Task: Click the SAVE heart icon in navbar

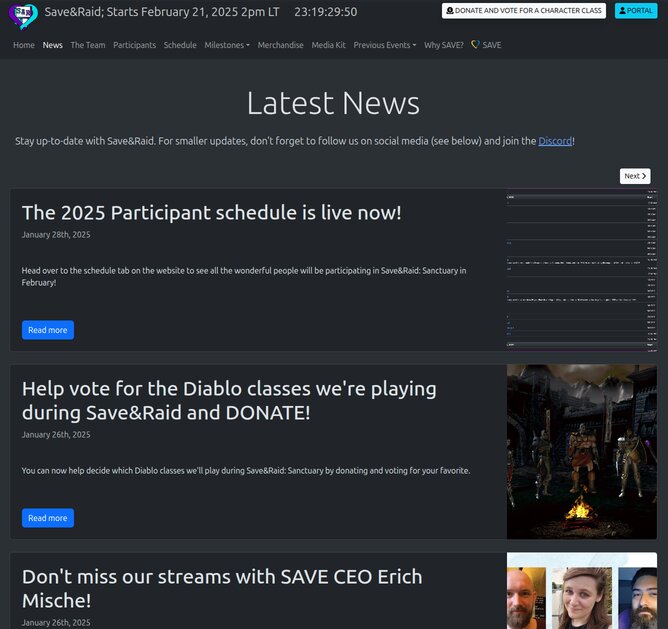Action: click(x=475, y=45)
